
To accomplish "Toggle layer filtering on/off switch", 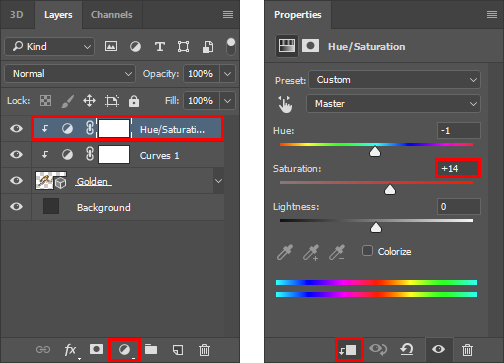I will [231, 46].
